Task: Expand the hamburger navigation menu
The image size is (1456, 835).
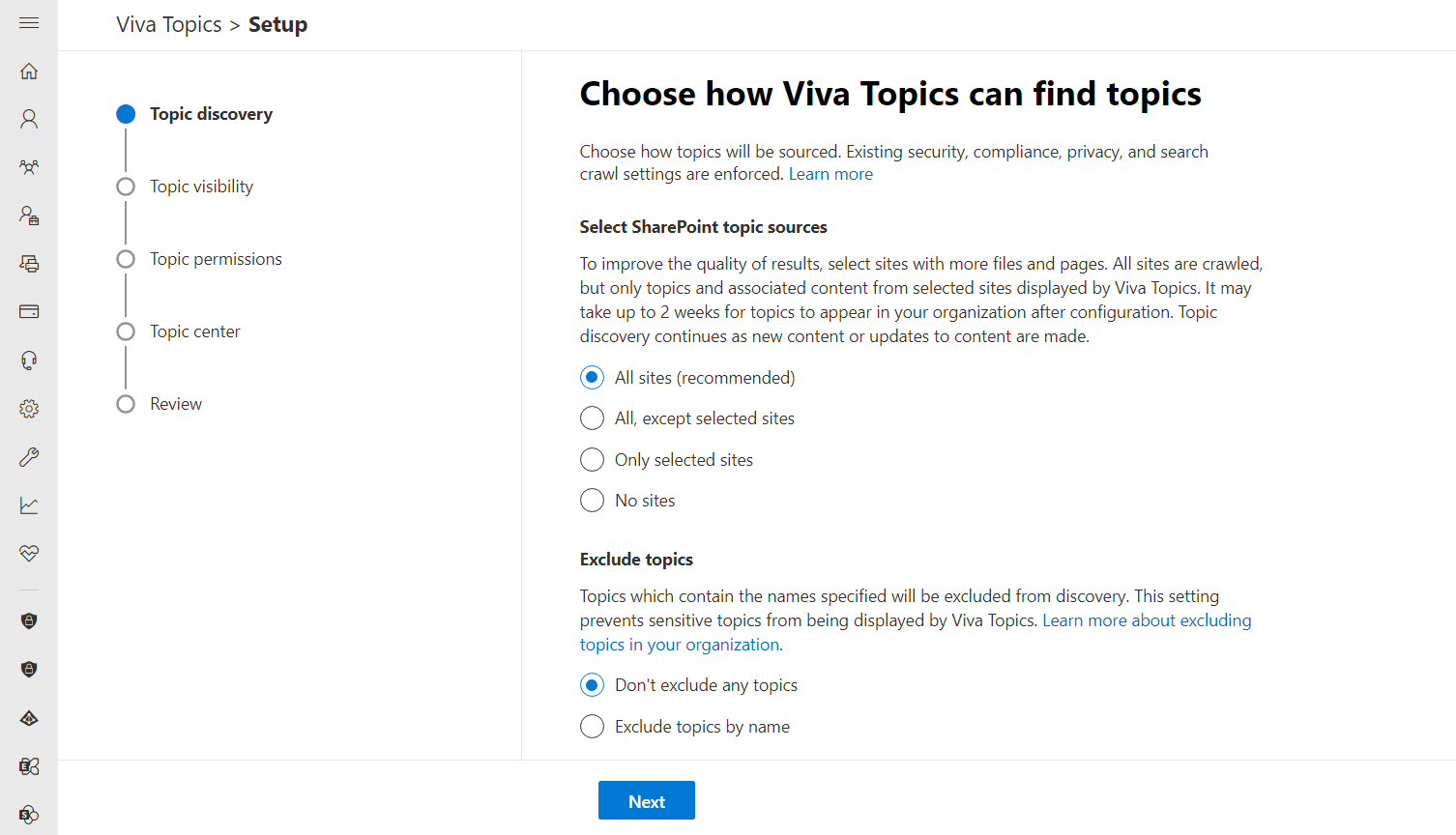Action: point(29,22)
